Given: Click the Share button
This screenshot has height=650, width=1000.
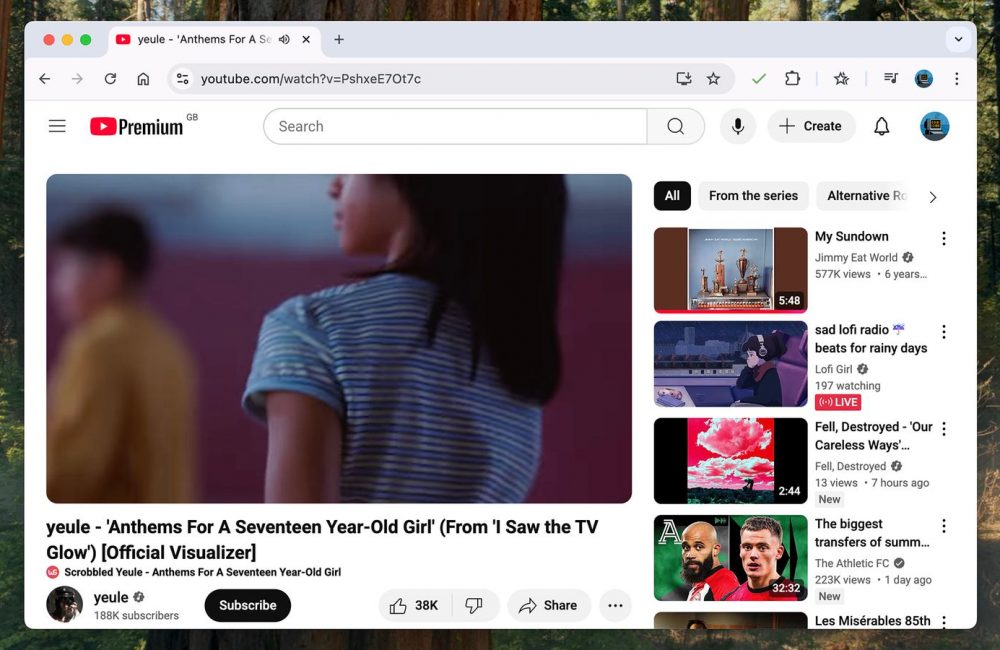Looking at the screenshot, I should pyautogui.click(x=548, y=605).
